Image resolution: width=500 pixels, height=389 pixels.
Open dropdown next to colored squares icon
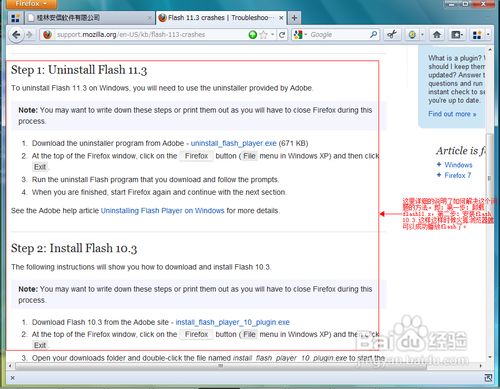click(488, 35)
